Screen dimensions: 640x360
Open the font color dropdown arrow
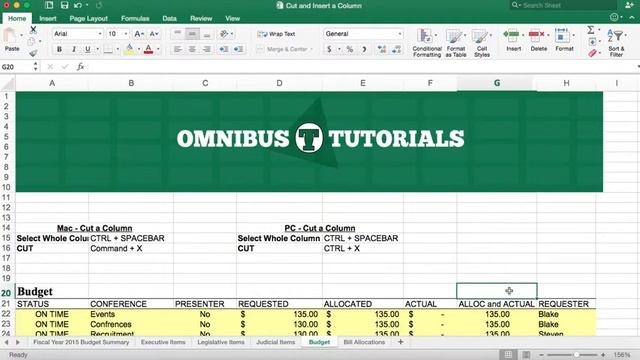[158, 49]
